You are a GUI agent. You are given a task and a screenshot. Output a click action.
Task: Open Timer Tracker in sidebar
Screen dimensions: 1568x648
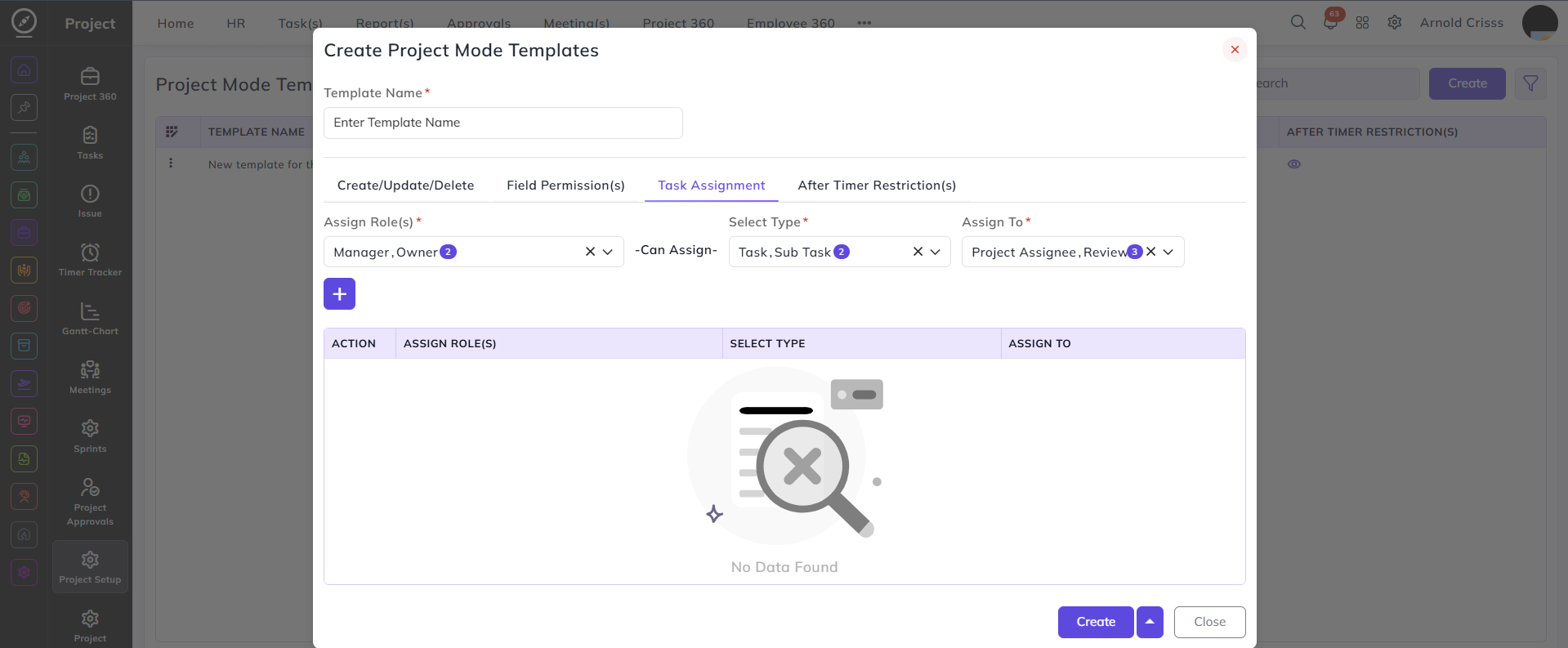pyautogui.click(x=90, y=261)
